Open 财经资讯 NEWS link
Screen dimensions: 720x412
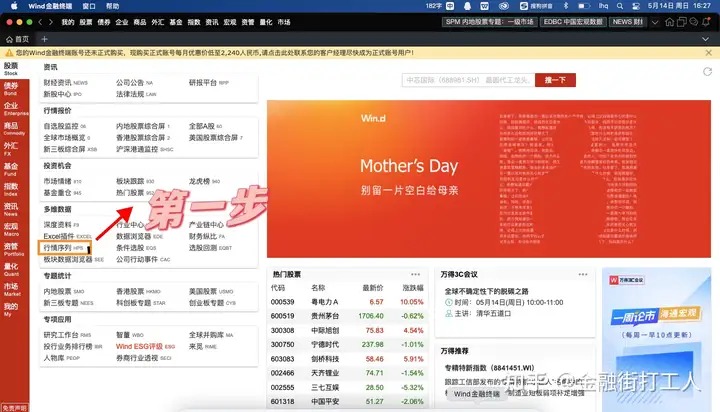coord(65,83)
